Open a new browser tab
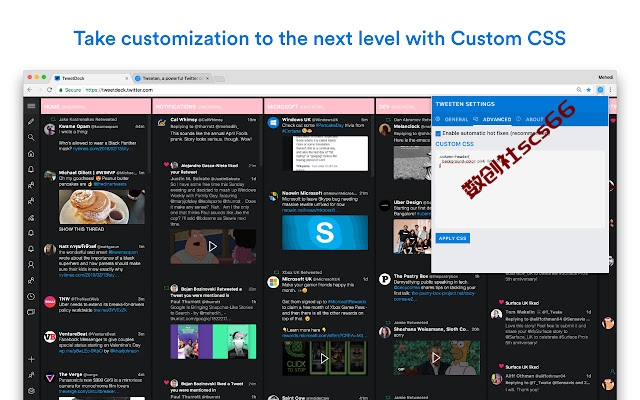The image size is (640, 400). (220, 78)
